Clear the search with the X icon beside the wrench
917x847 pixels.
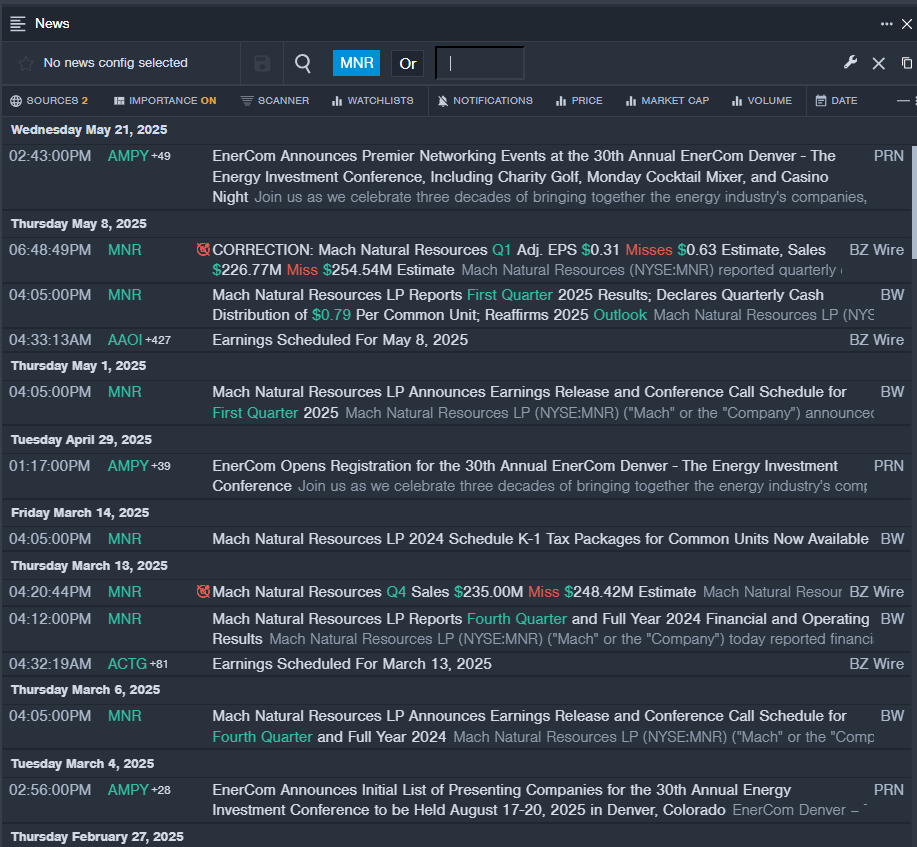click(x=878, y=63)
